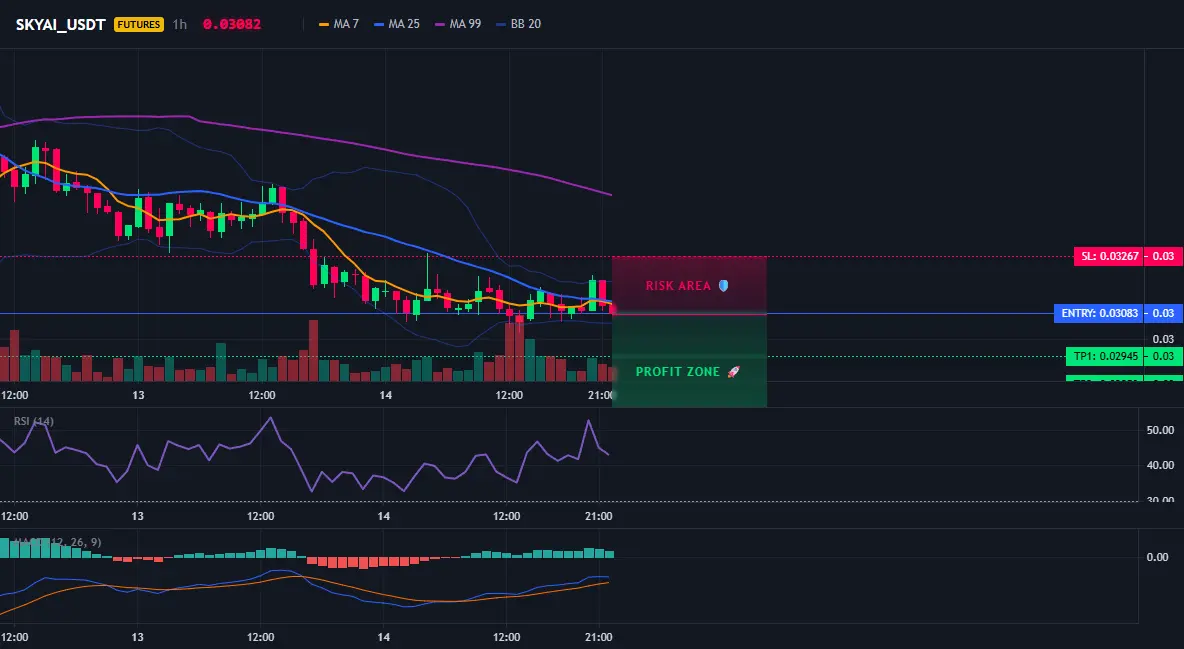Screen dimensions: 1184x649
Task: Click the RSI 50.00 axis value
Action: [1160, 430]
